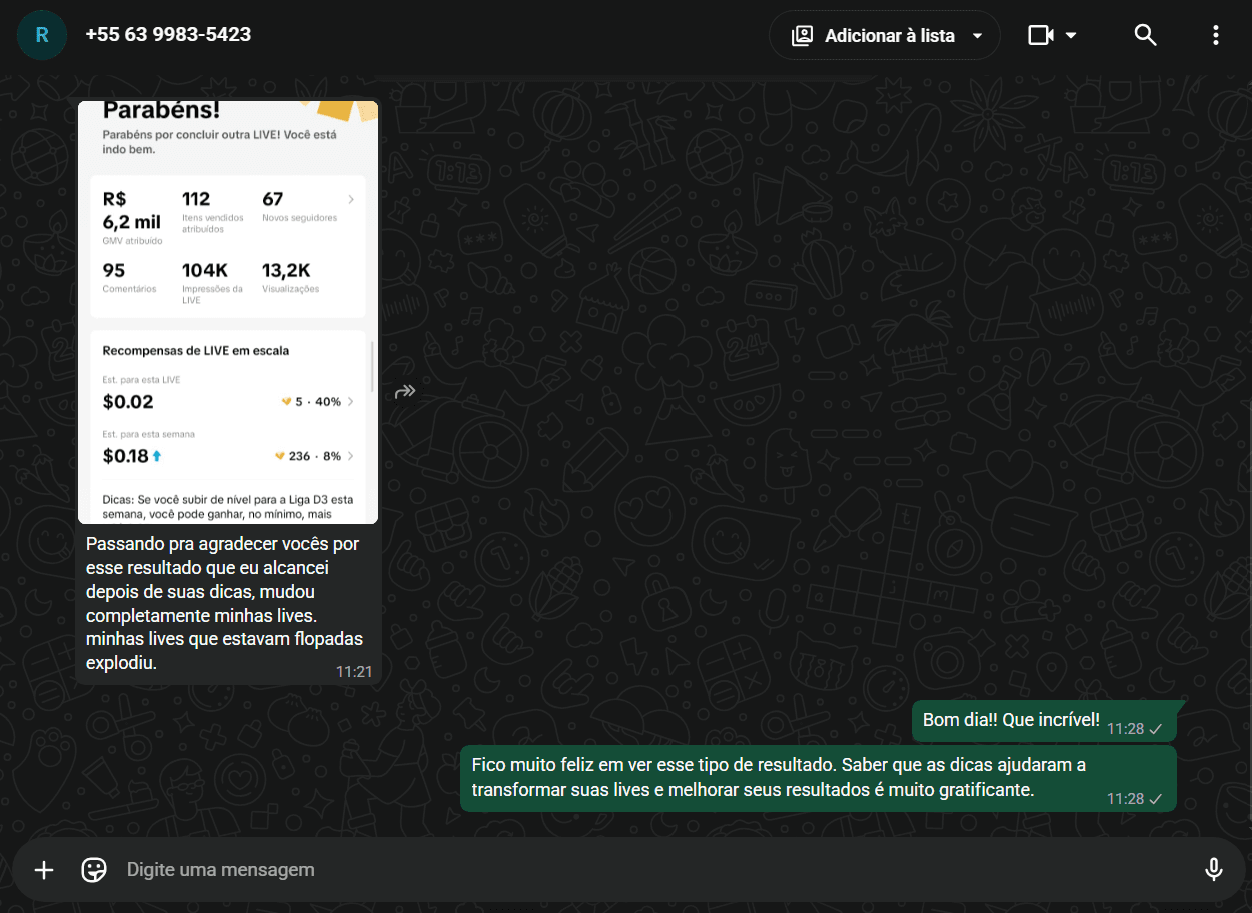
Task: Click the Passando pra agradecer caption text
Action: click(224, 603)
